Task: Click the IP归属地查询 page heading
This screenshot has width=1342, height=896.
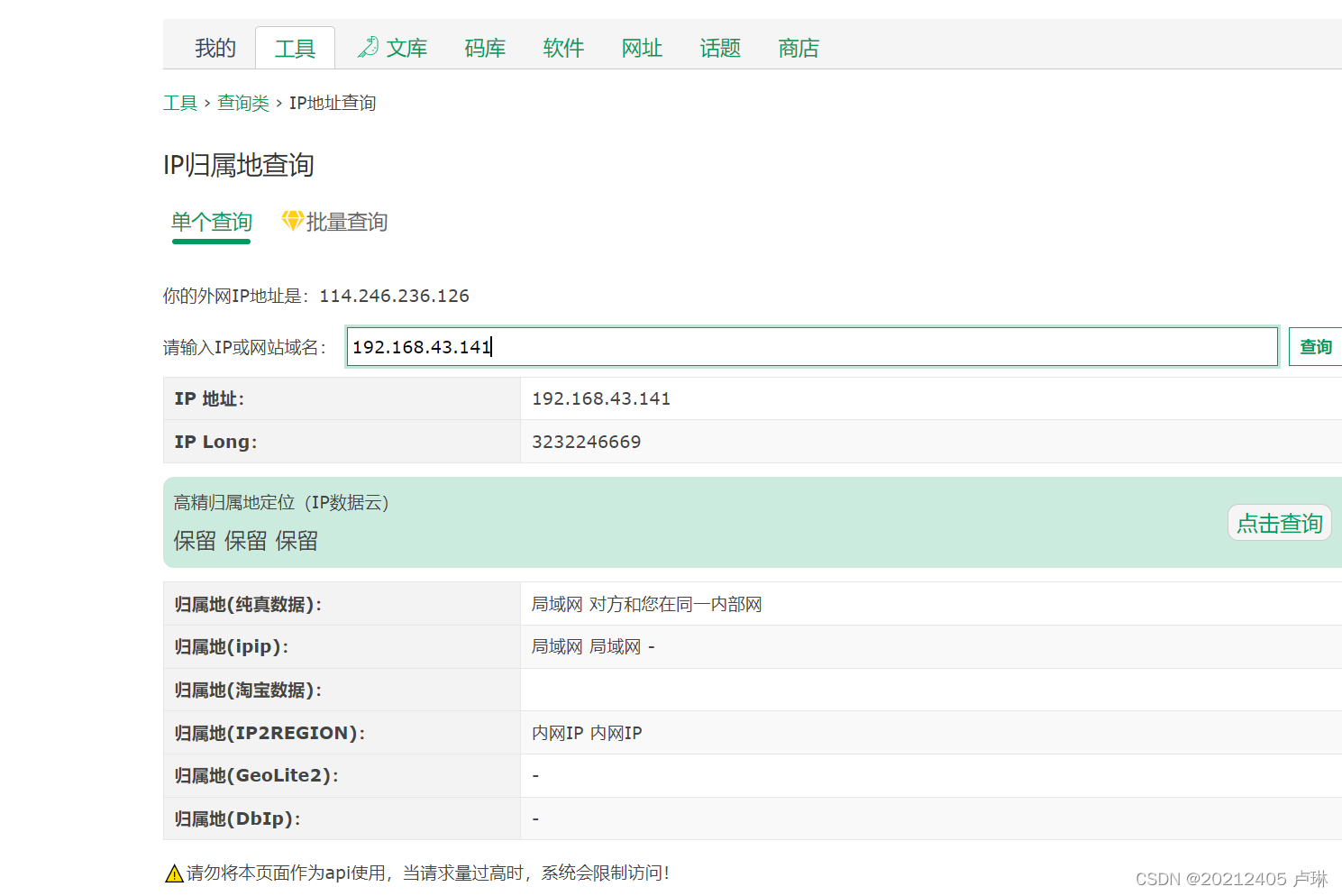Action: [239, 165]
